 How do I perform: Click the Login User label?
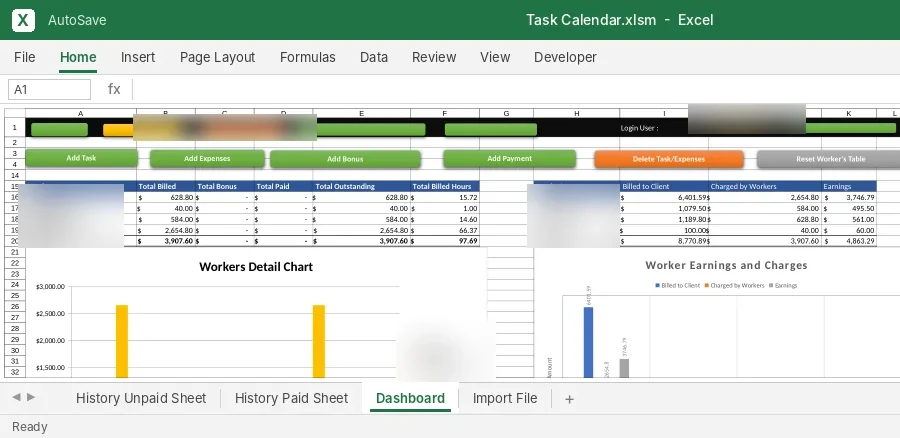pyautogui.click(x=639, y=128)
